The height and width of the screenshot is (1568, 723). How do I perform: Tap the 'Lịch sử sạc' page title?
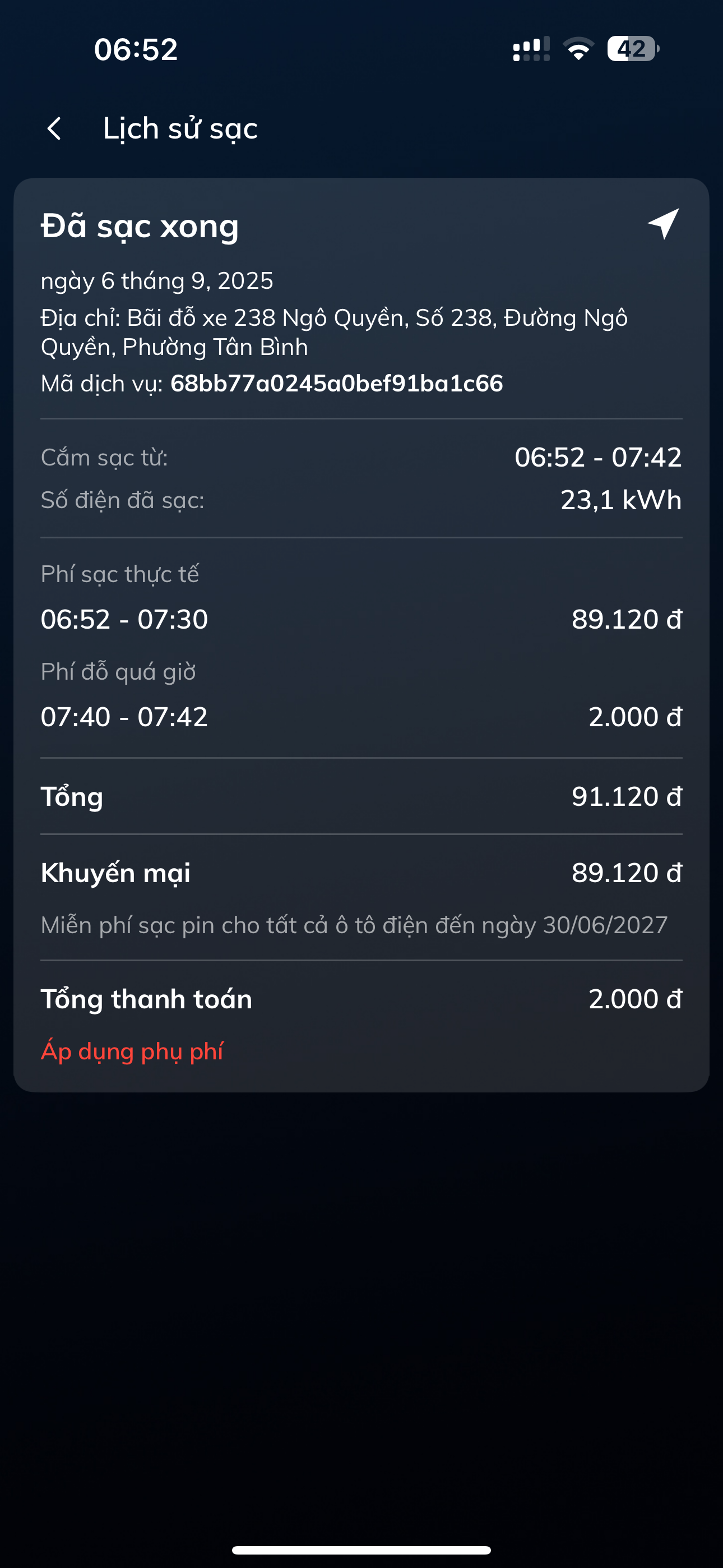[x=180, y=128]
